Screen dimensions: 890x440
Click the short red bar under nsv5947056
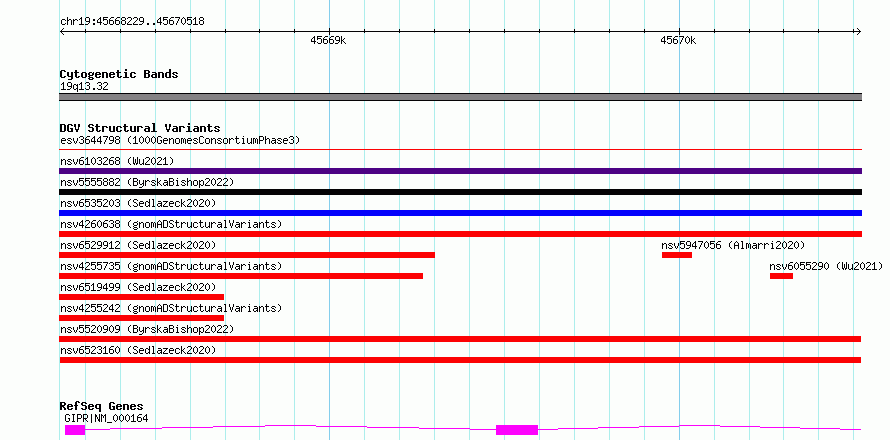(x=677, y=255)
